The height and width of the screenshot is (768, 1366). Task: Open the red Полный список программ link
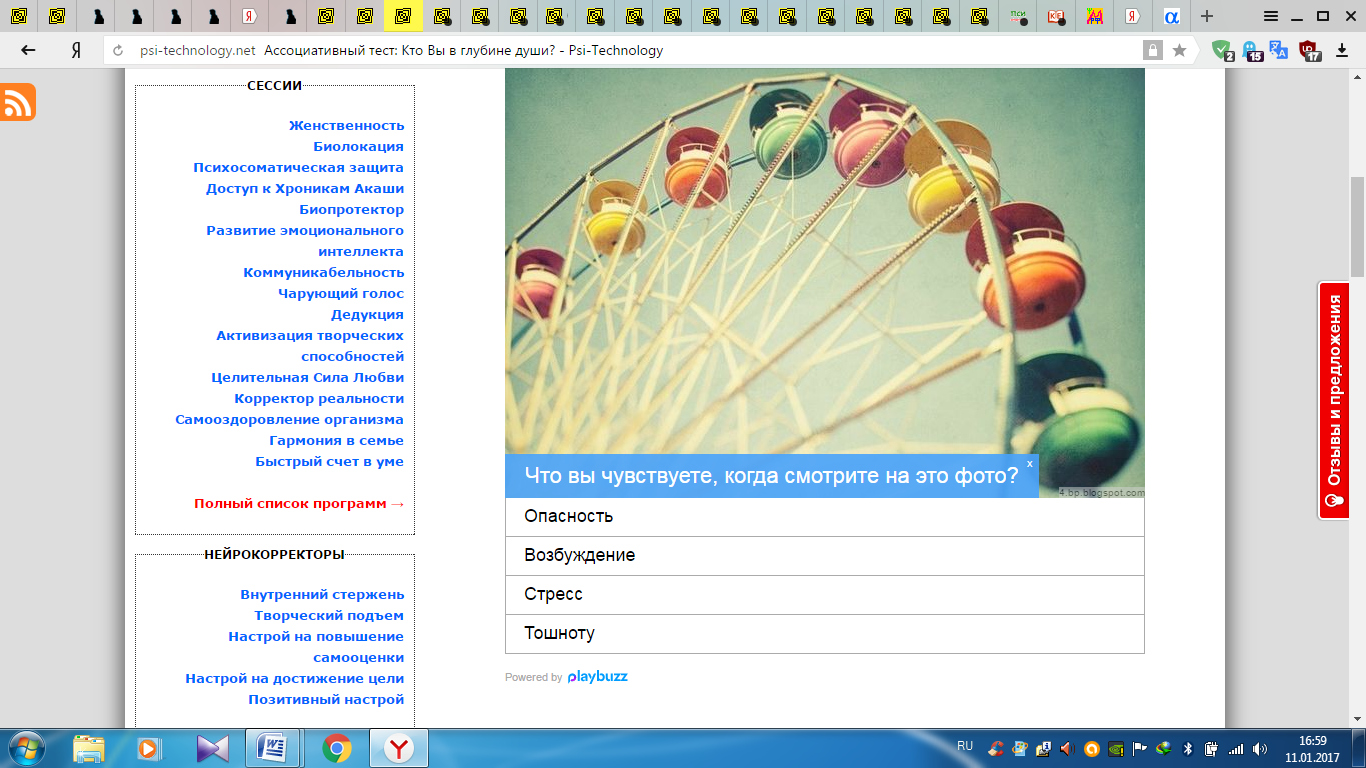299,503
